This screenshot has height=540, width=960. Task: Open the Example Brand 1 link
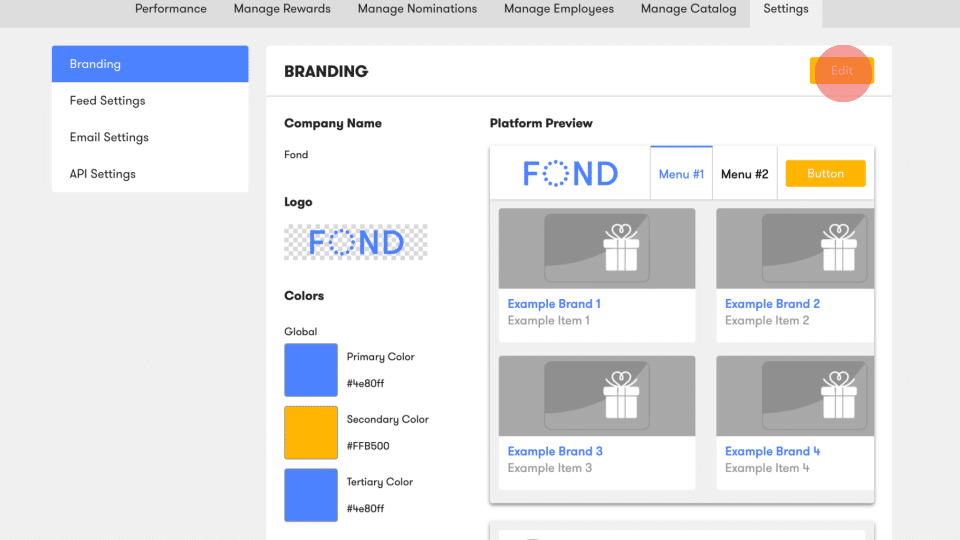(x=554, y=304)
